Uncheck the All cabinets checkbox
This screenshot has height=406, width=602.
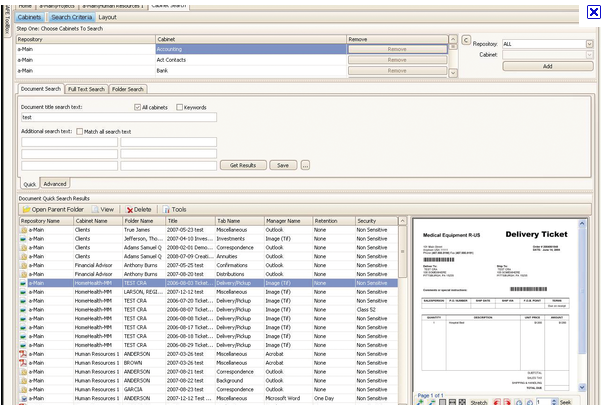click(x=138, y=107)
